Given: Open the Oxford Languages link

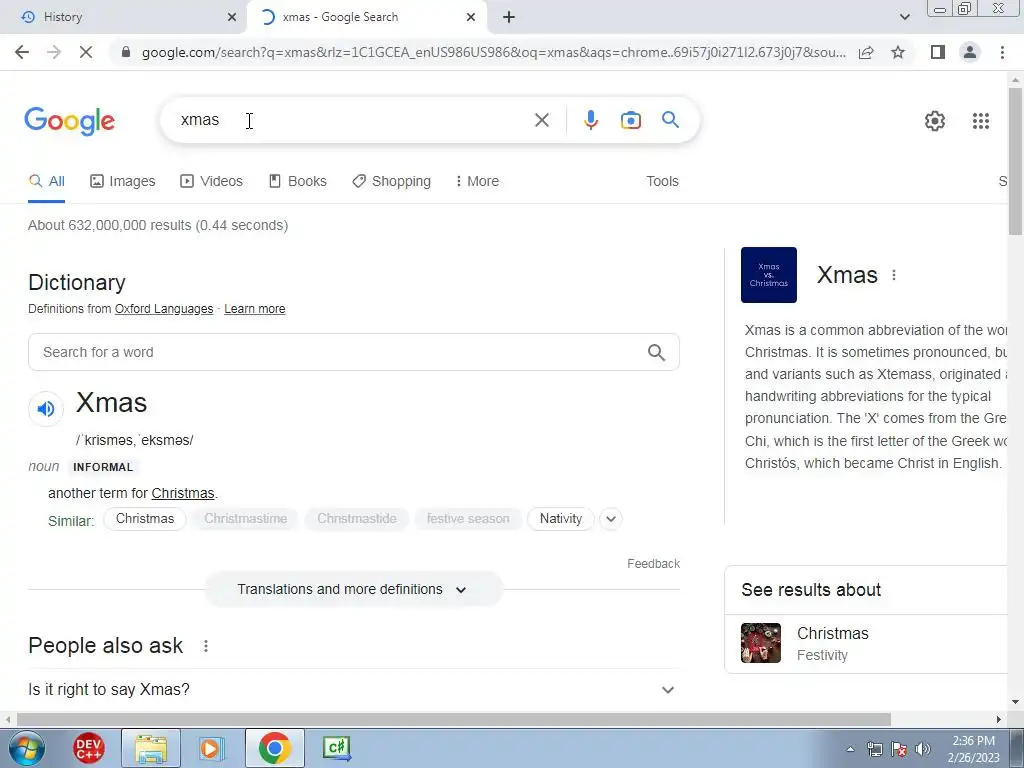Looking at the screenshot, I should click(x=164, y=309).
